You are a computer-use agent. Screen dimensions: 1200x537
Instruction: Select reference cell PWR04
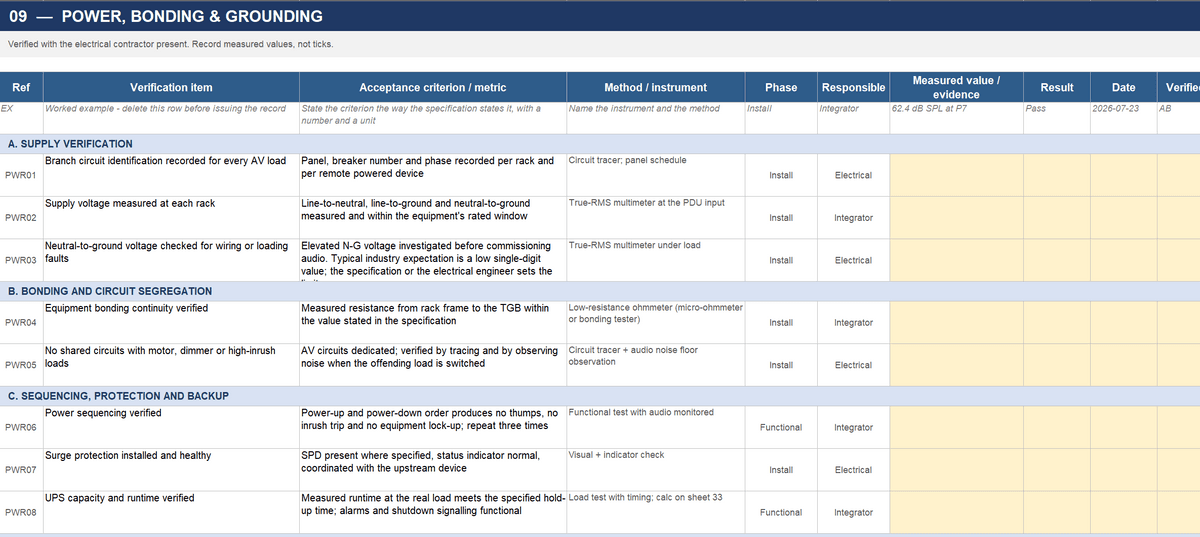pyautogui.click(x=21, y=322)
